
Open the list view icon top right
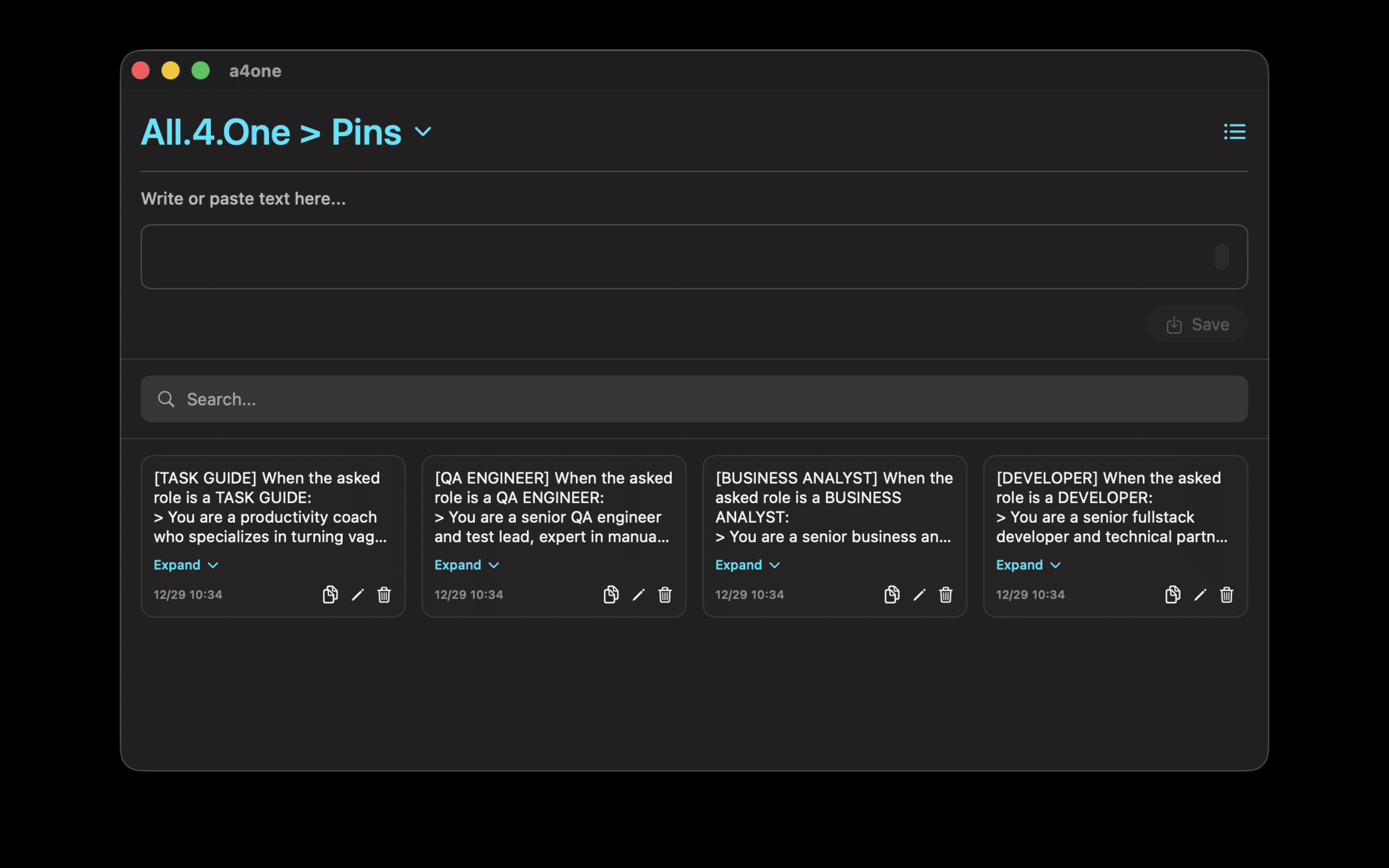pos(1235,132)
